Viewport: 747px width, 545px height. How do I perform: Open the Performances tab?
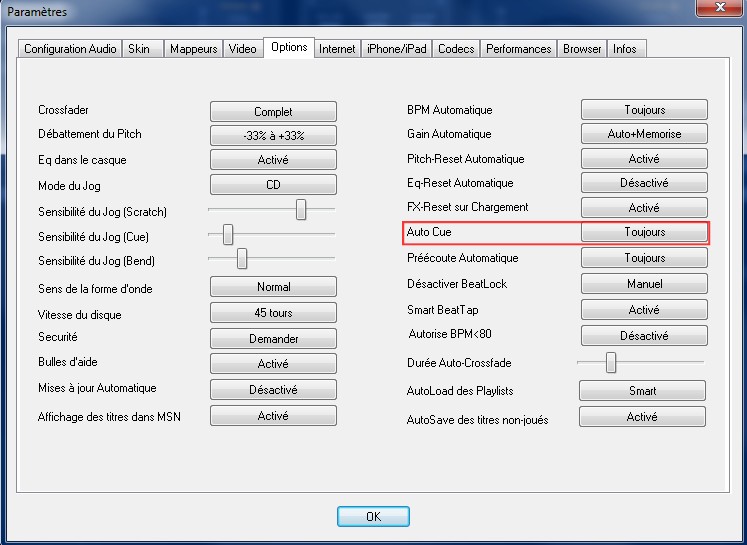pyautogui.click(x=518, y=49)
